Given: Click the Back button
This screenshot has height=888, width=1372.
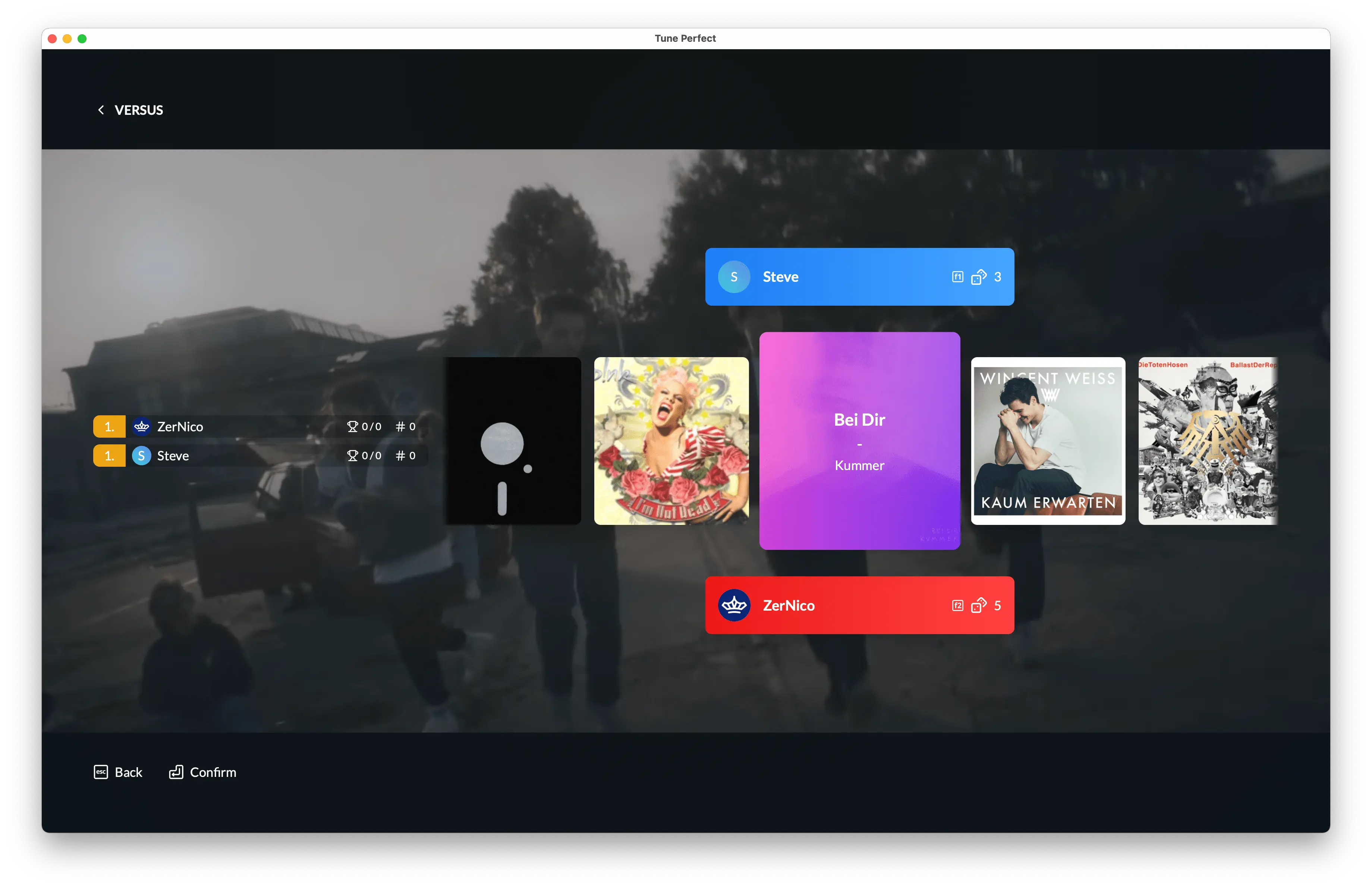Looking at the screenshot, I should click(x=117, y=772).
